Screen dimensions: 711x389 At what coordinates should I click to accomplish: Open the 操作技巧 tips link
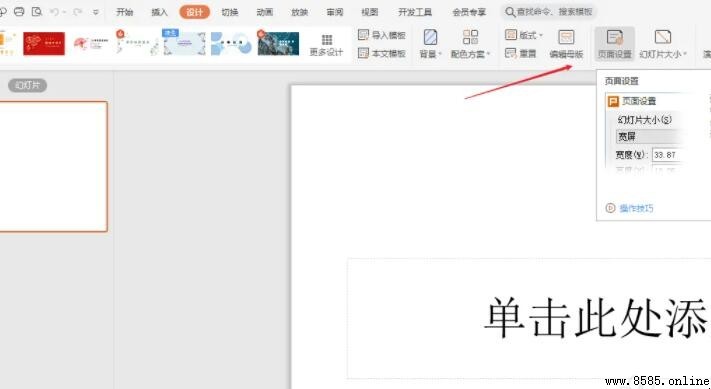[636, 208]
